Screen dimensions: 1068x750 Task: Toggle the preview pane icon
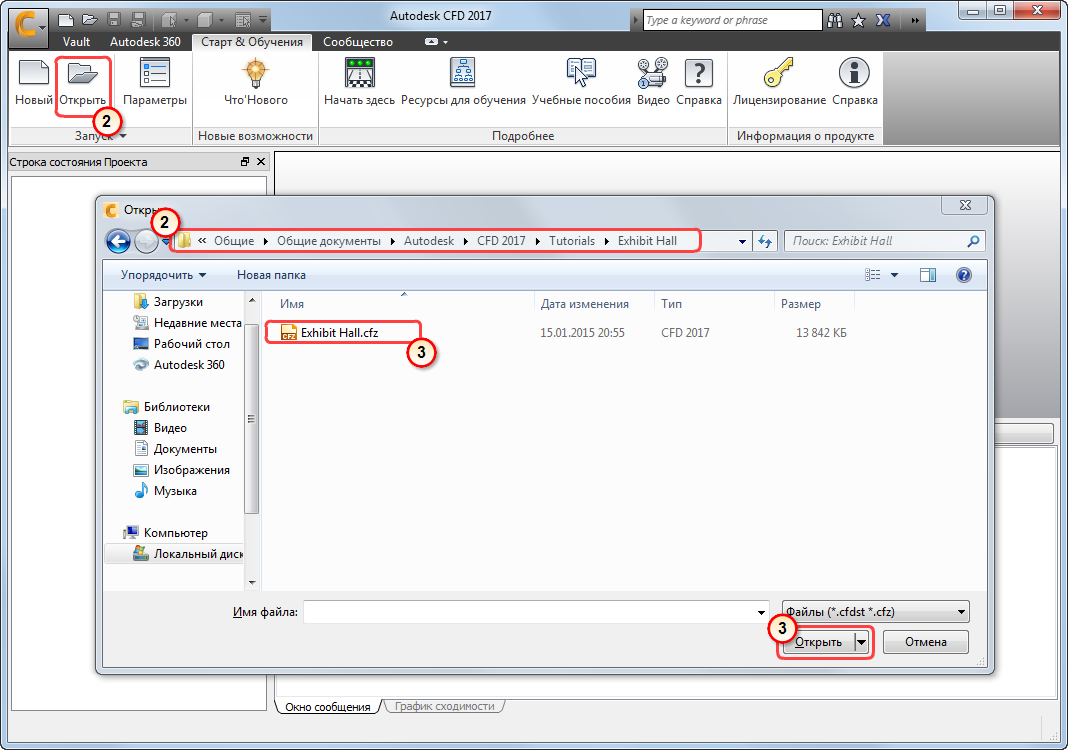tap(928, 275)
